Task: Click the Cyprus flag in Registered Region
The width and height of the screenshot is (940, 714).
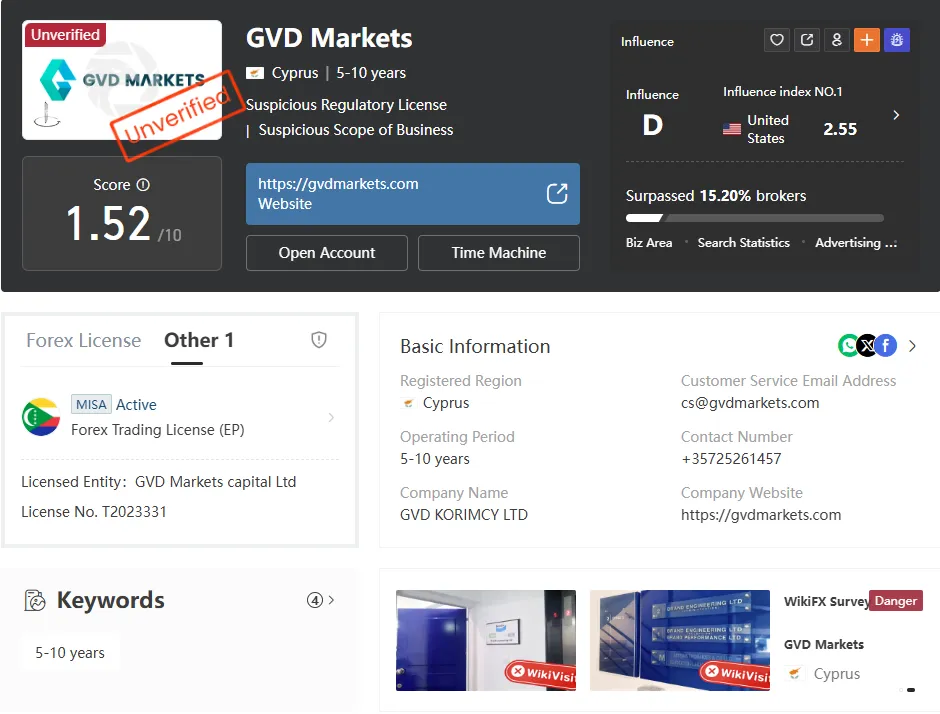Action: (x=408, y=403)
